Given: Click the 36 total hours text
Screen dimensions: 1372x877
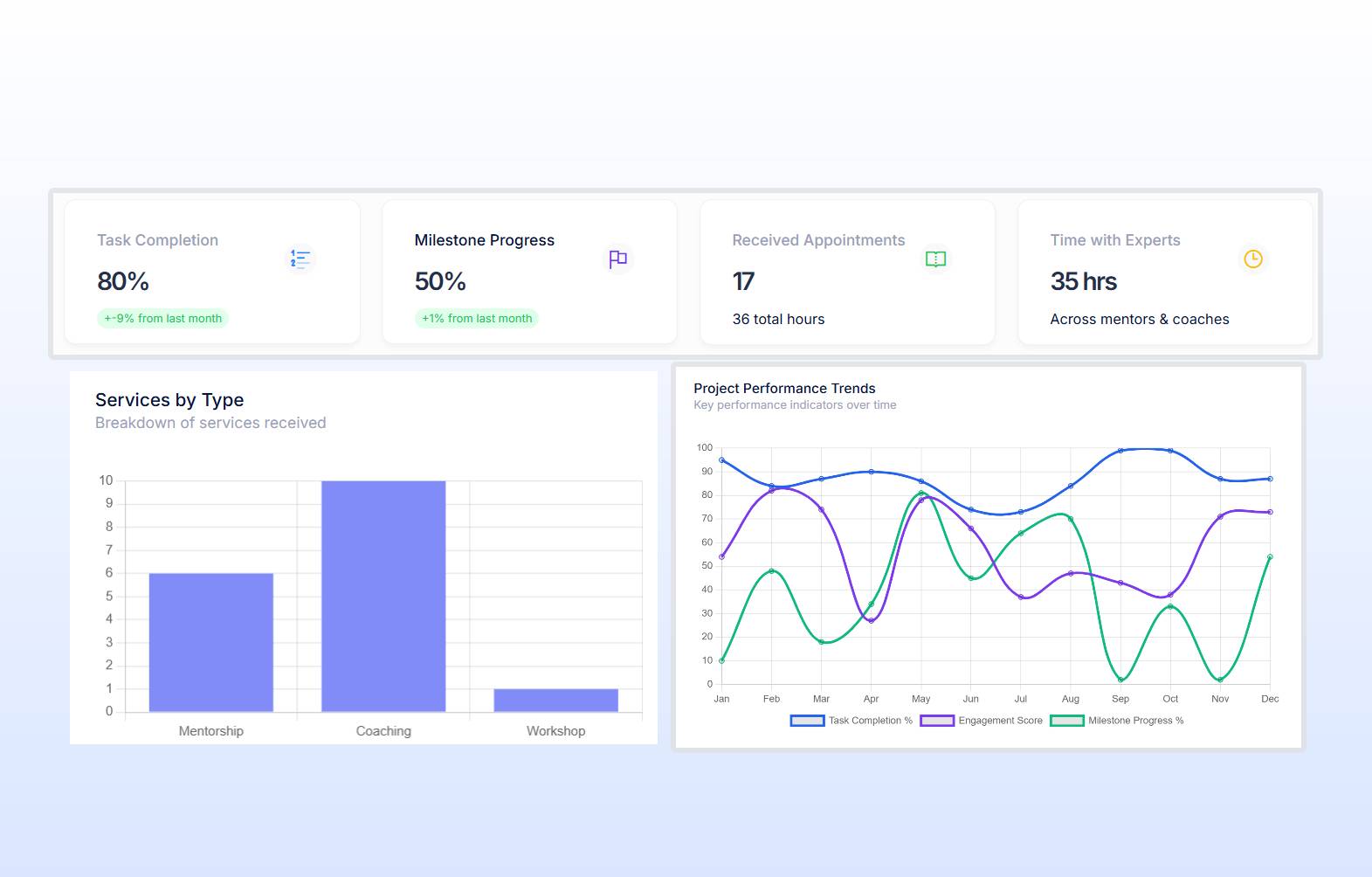Looking at the screenshot, I should pos(778,319).
